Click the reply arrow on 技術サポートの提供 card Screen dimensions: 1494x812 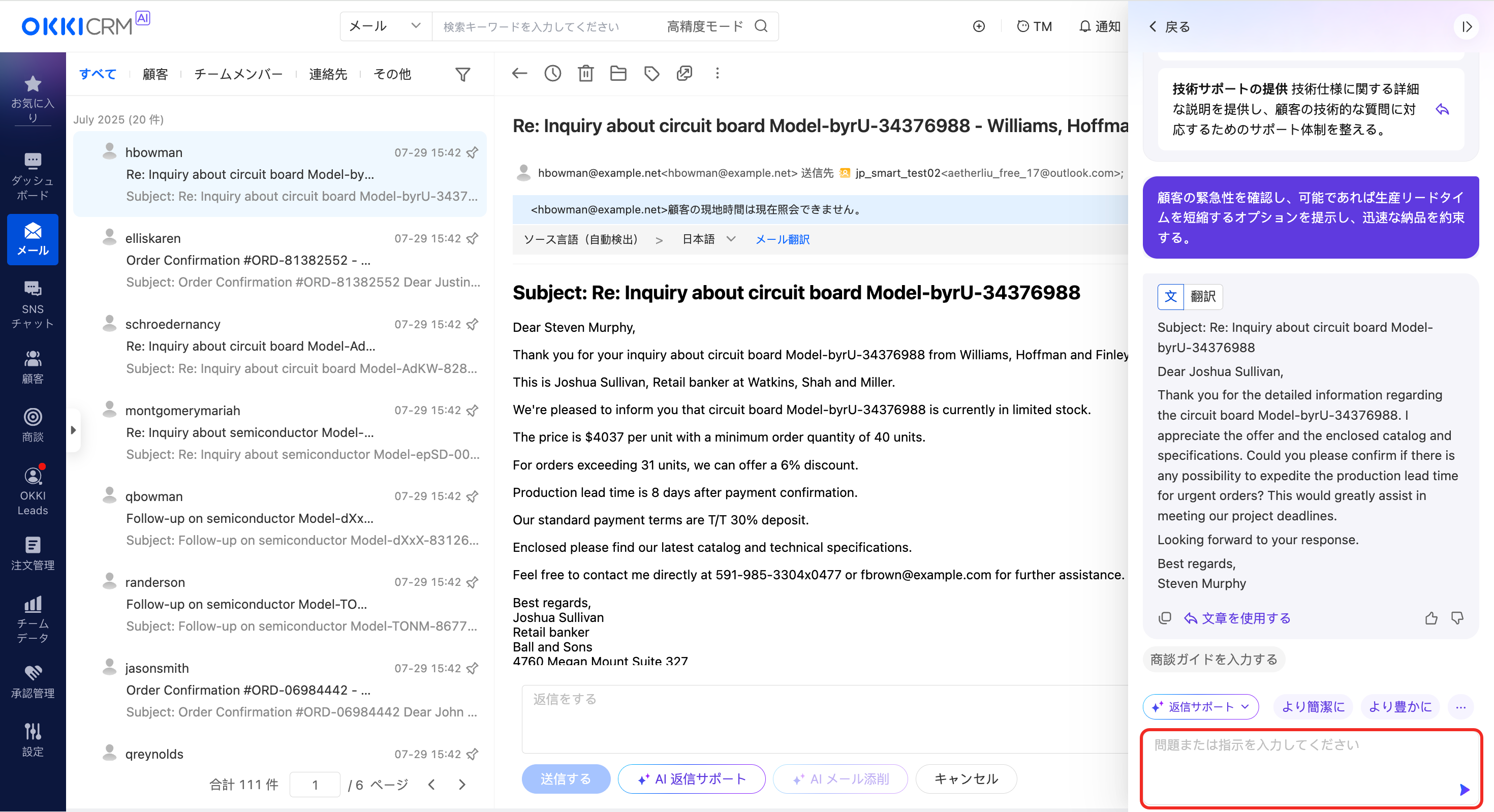pyautogui.click(x=1442, y=109)
